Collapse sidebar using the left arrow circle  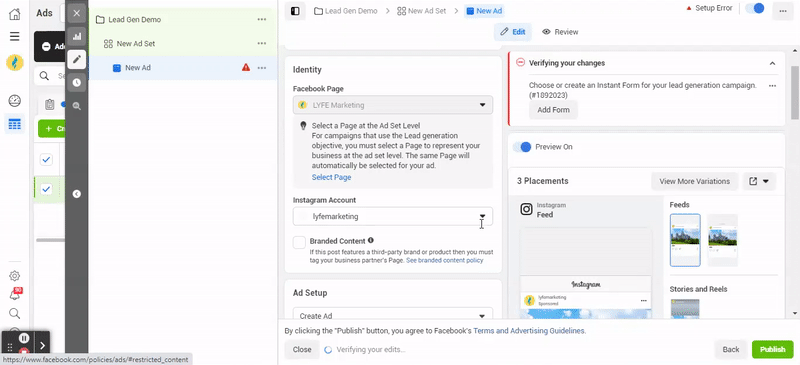click(x=77, y=194)
